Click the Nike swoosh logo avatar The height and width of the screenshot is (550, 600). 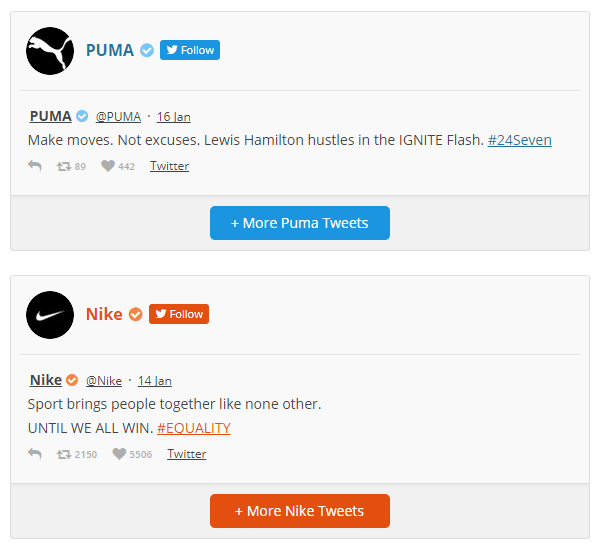coord(50,315)
